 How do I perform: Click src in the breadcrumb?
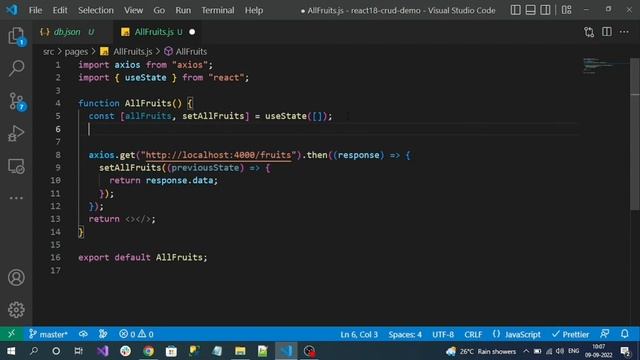49,51
